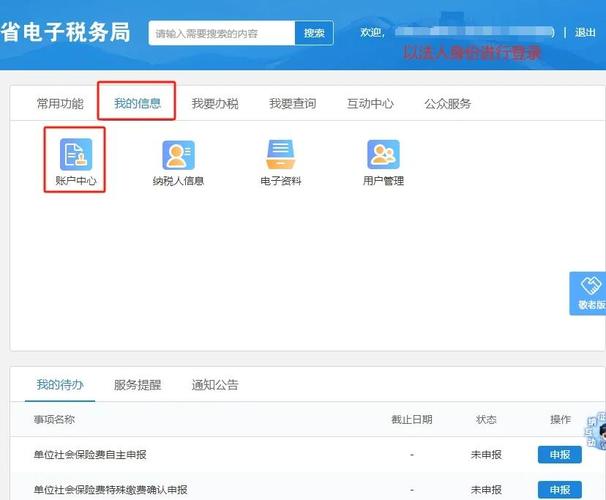Select the row text 单位社会保险费特殊缴费确认申报
Image resolution: width=606 pixels, height=500 pixels.
111,490
